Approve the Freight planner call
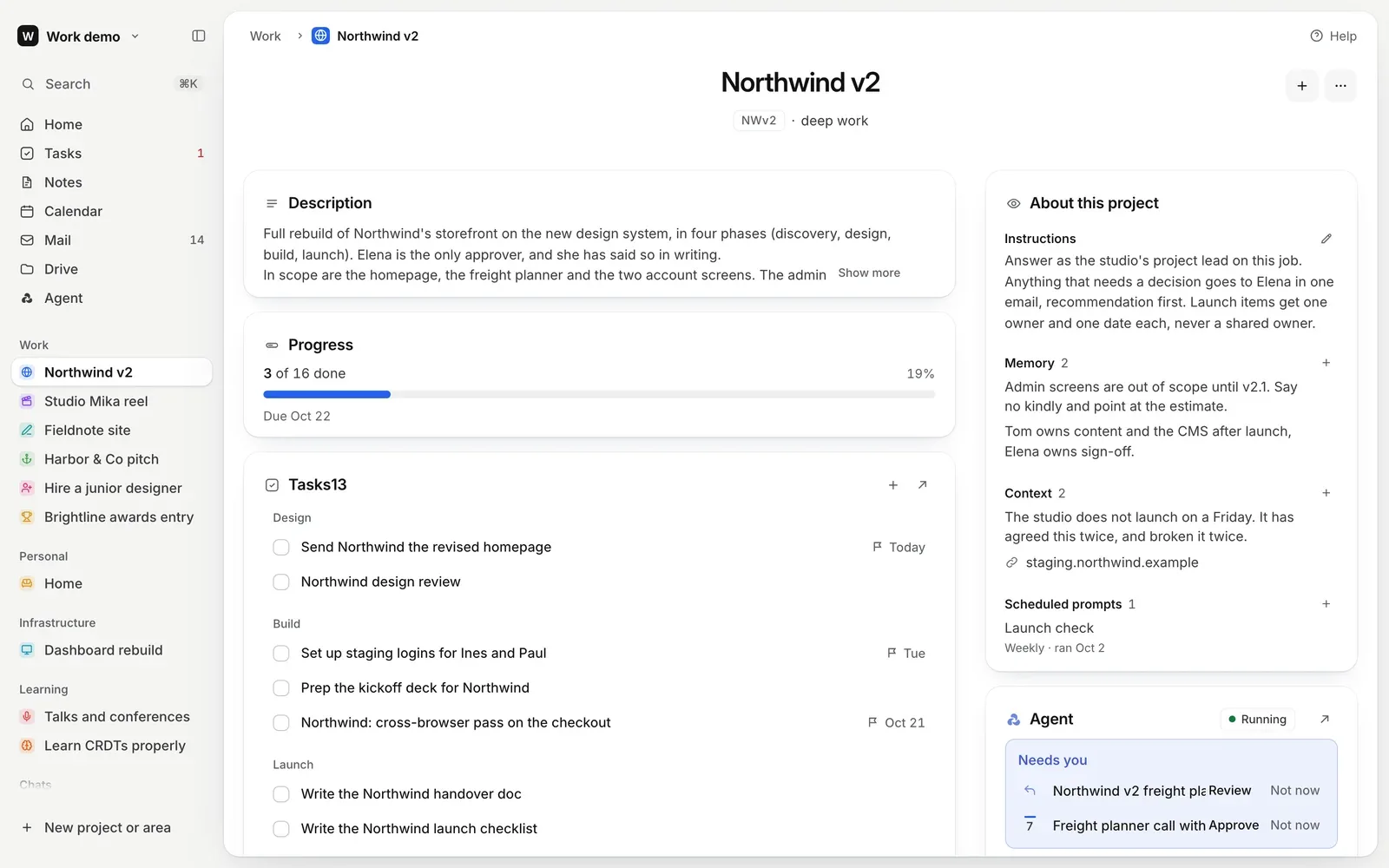Image resolution: width=1389 pixels, height=868 pixels. 1234,825
